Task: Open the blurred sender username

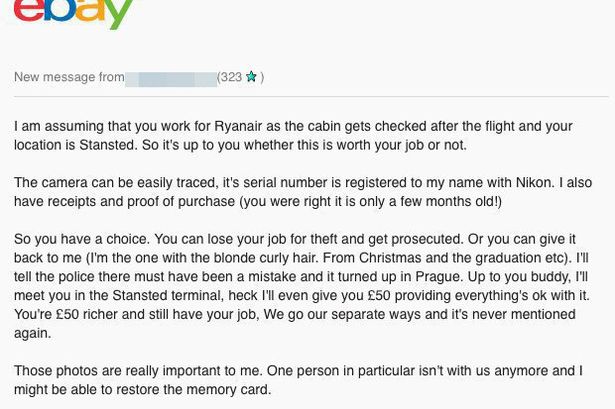Action: [171, 79]
